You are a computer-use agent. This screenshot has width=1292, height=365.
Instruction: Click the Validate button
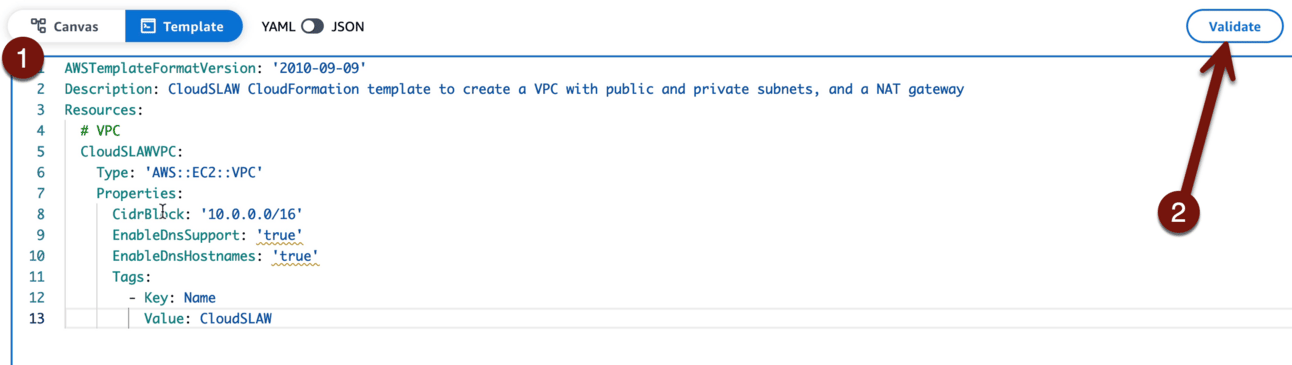tap(1234, 26)
